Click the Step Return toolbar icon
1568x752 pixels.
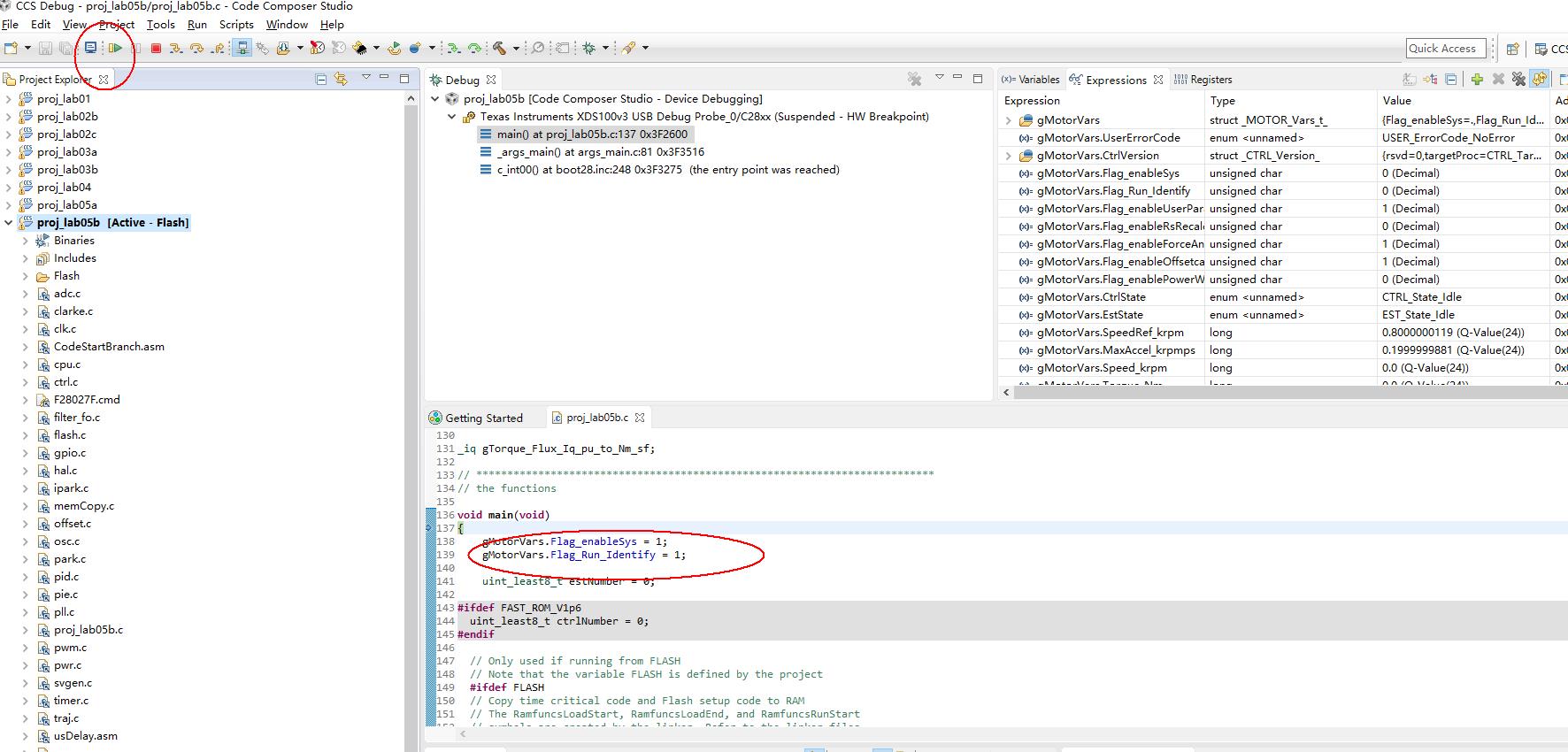click(217, 48)
